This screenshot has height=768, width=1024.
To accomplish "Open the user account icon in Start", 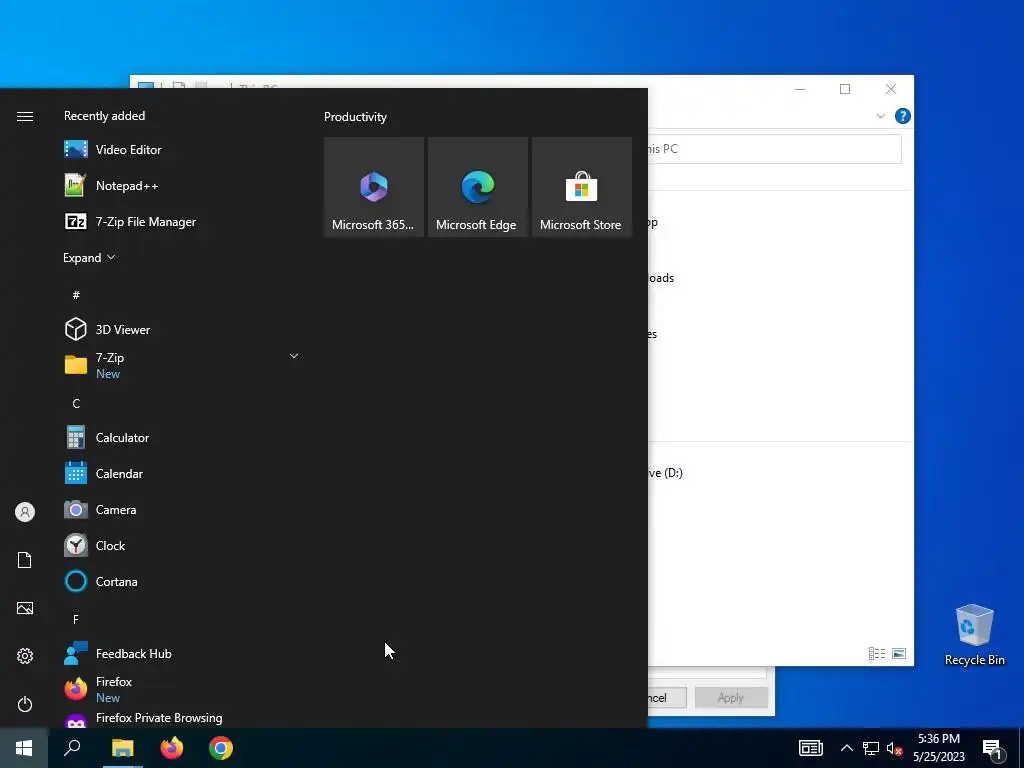I will (25, 512).
